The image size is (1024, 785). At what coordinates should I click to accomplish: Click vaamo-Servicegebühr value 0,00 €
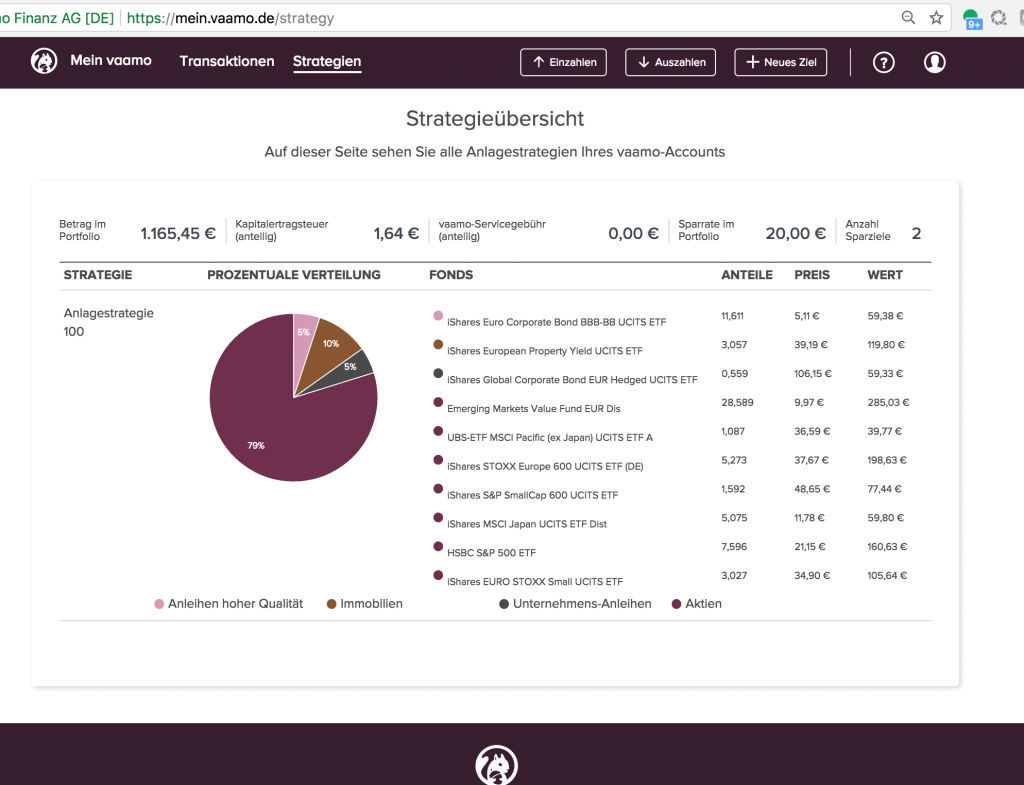point(633,233)
